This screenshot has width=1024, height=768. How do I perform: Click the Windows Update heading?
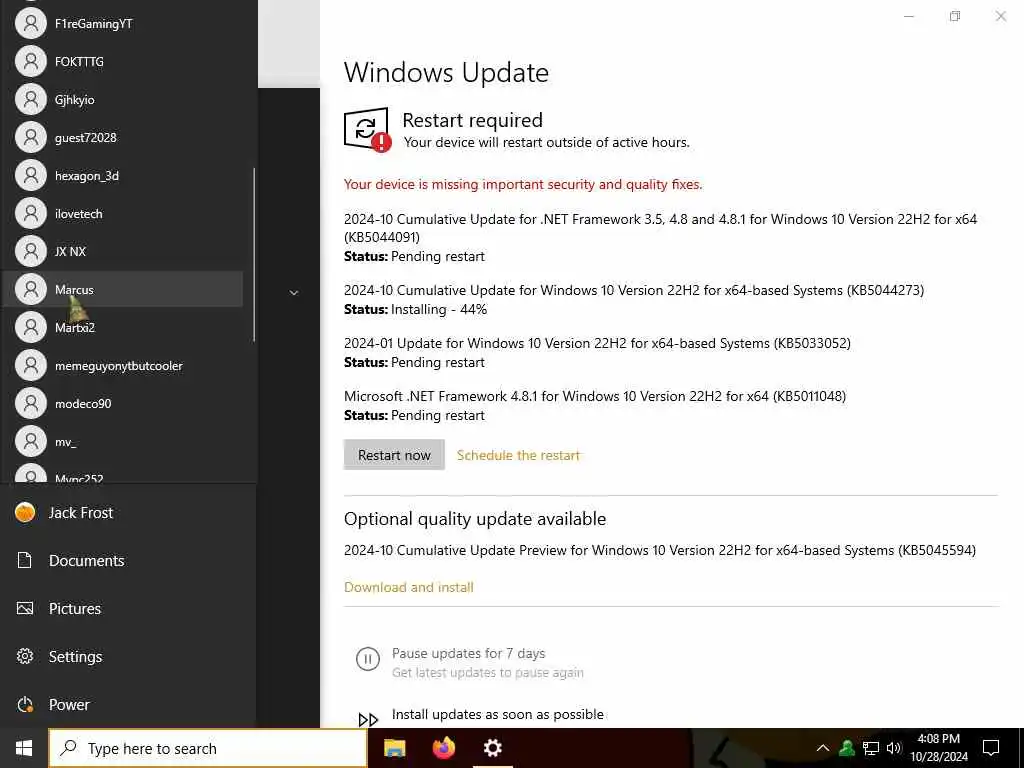pos(446,72)
